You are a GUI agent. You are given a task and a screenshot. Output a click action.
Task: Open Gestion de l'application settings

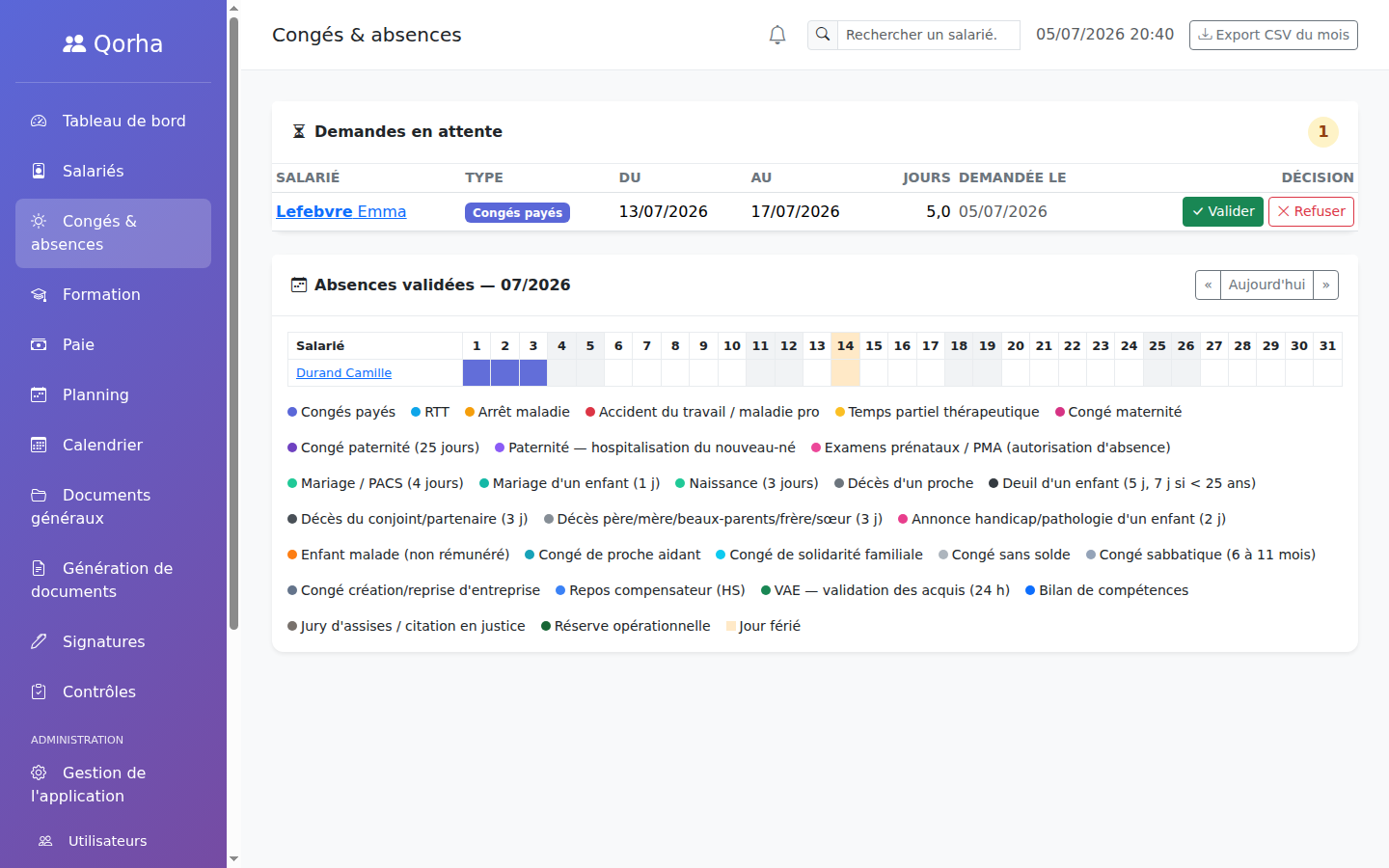(113, 785)
